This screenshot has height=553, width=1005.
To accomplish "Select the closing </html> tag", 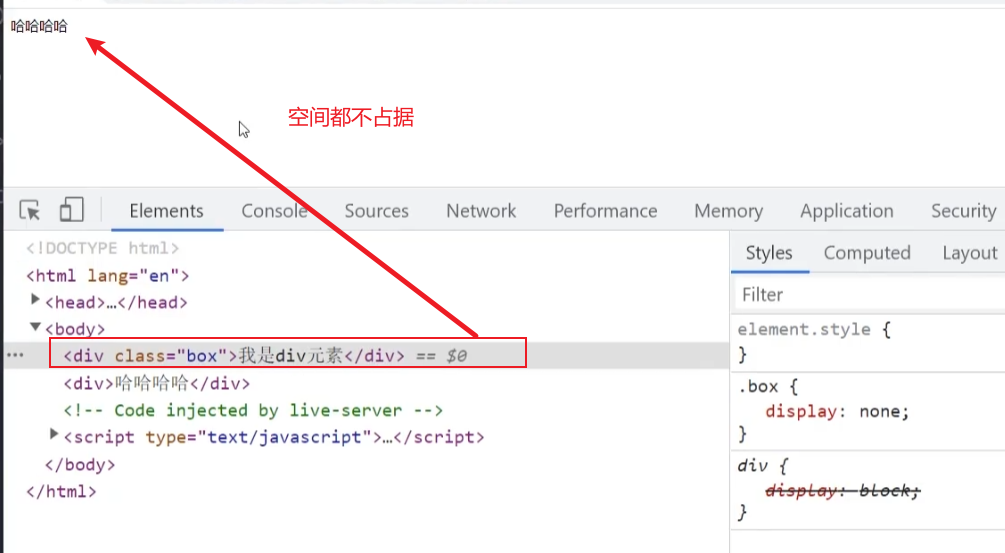I will tap(61, 491).
